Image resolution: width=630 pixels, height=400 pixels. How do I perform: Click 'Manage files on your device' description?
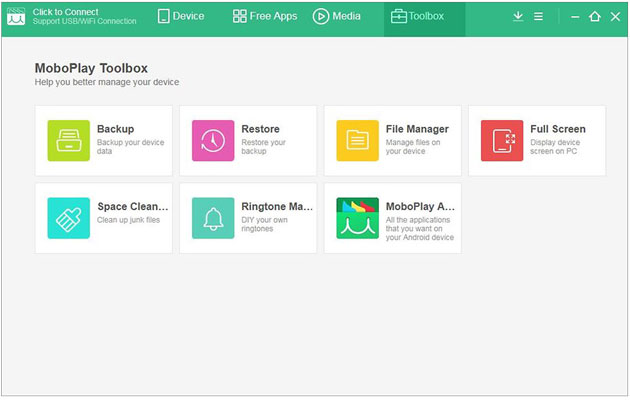413,147
